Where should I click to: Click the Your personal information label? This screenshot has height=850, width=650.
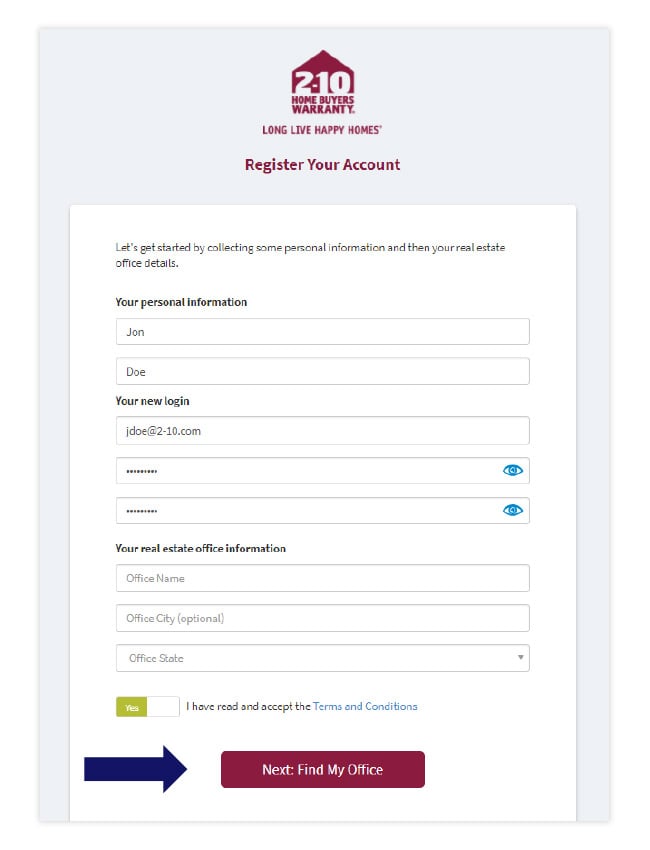[181, 302]
